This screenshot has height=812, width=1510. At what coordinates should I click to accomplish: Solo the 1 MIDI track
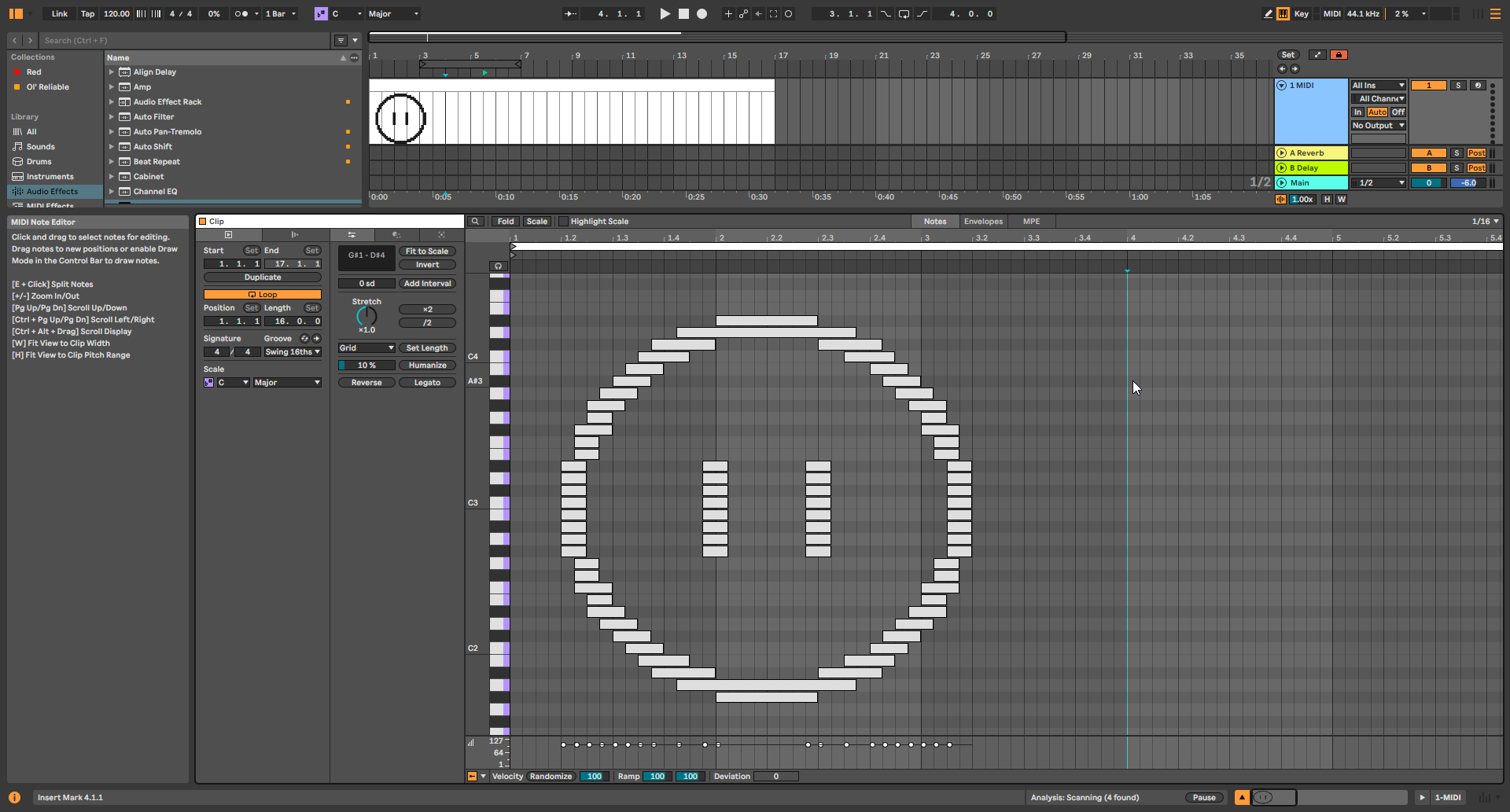(x=1457, y=86)
